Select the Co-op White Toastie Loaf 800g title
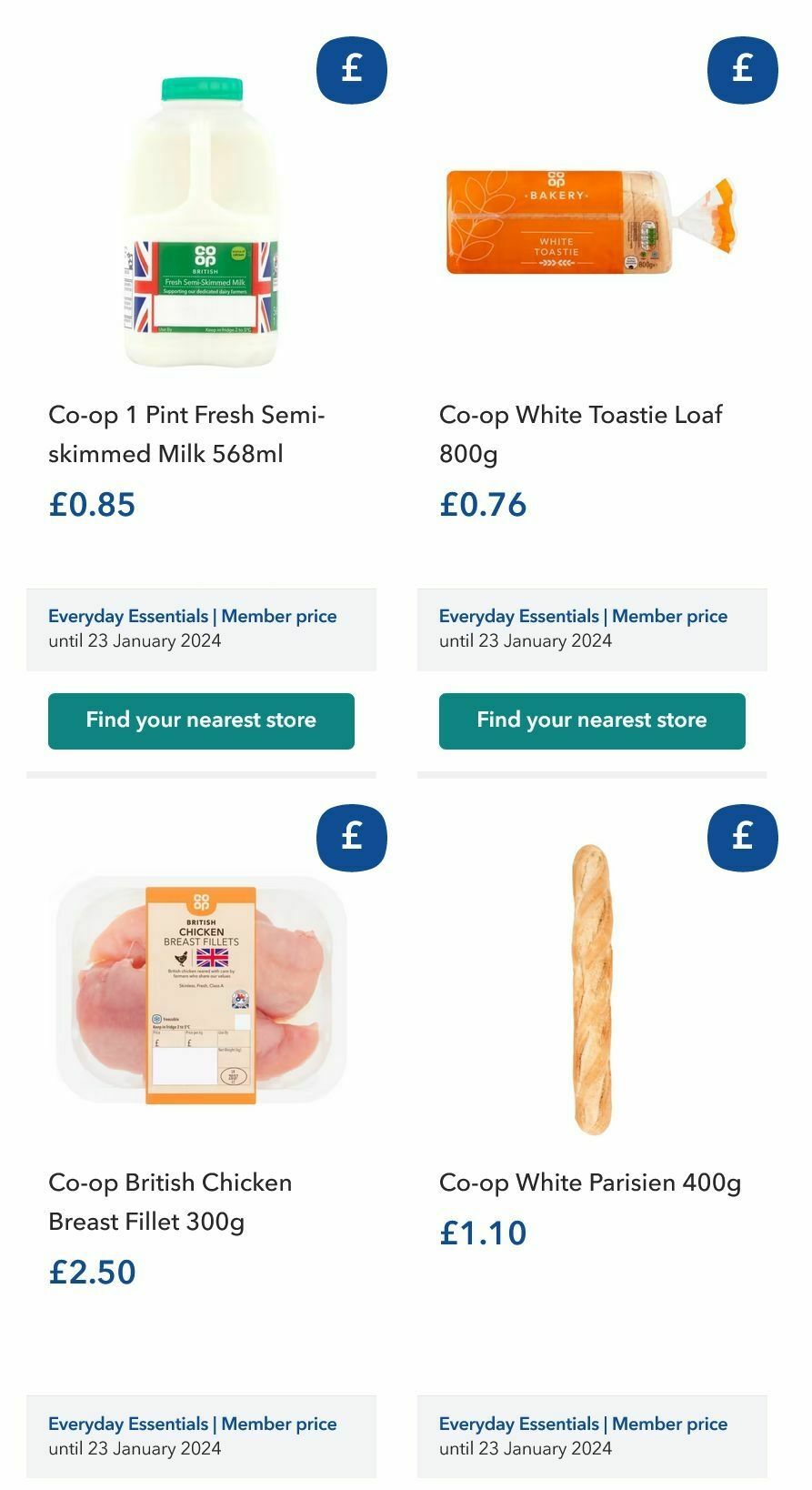 [x=579, y=435]
